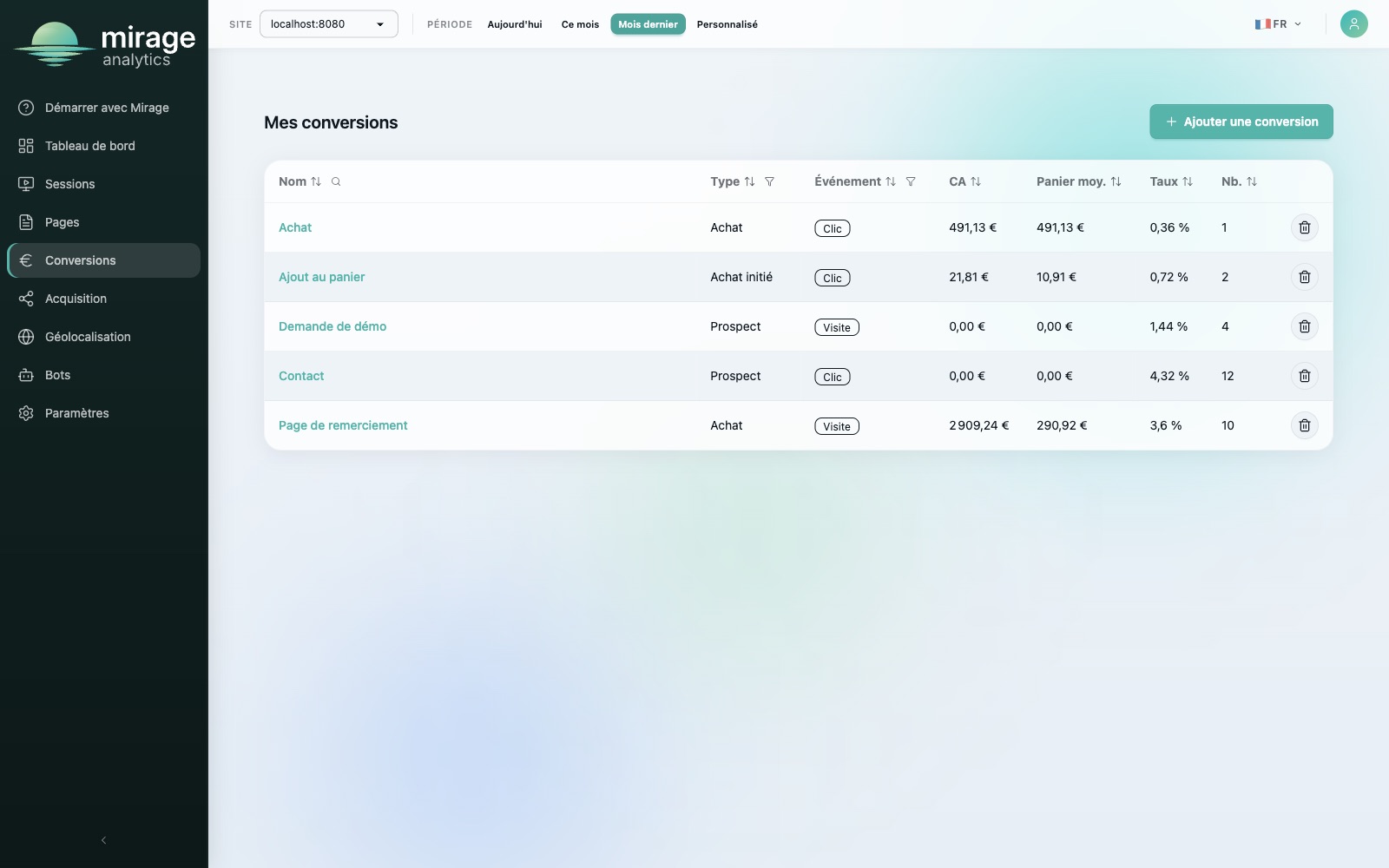Click the Mes conversions heading
Image resolution: width=1389 pixels, height=868 pixels.
[331, 122]
